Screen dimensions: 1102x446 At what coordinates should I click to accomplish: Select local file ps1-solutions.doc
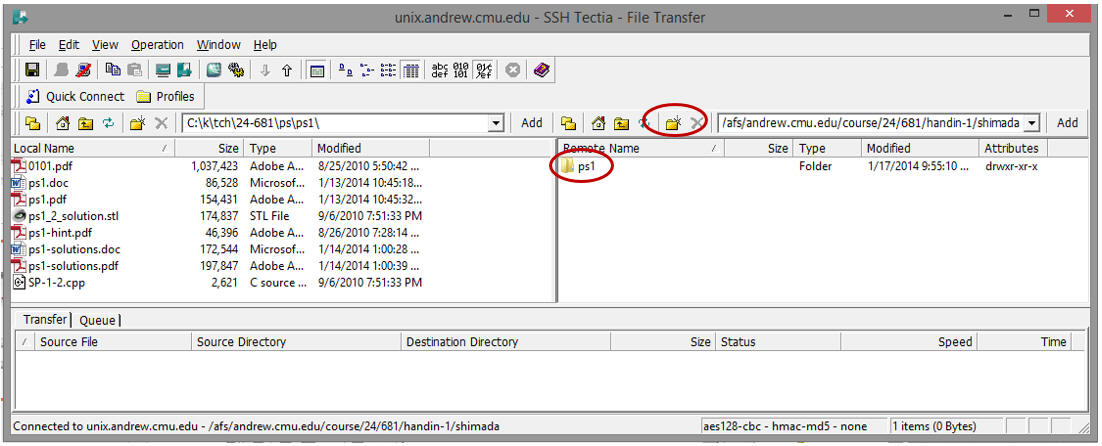[66, 249]
